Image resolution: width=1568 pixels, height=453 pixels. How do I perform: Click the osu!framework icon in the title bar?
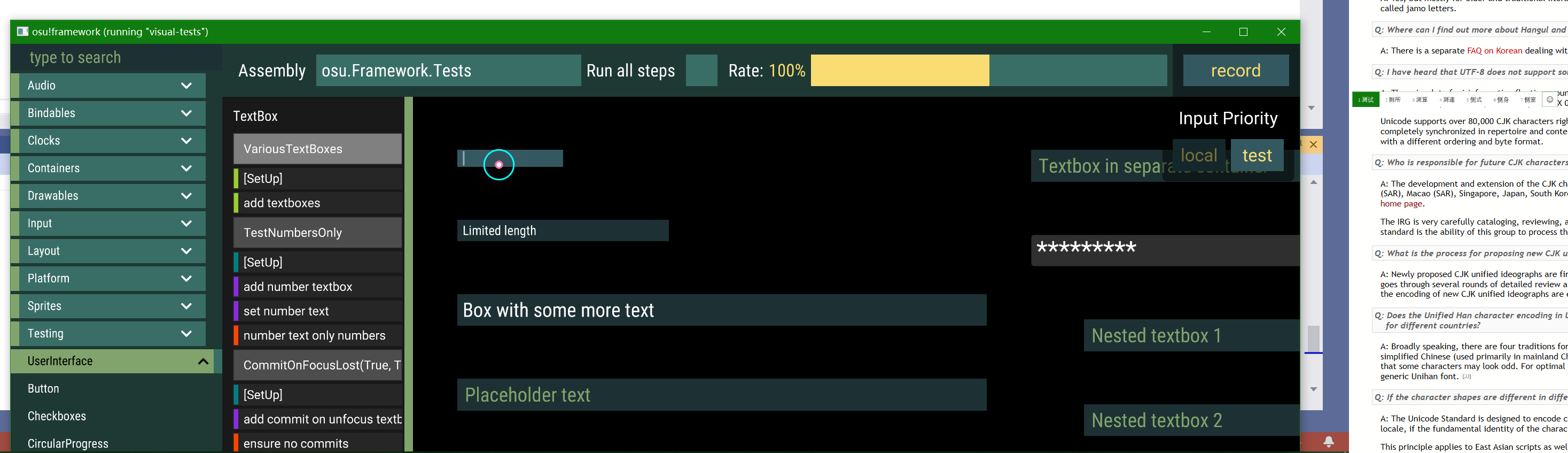click(22, 30)
